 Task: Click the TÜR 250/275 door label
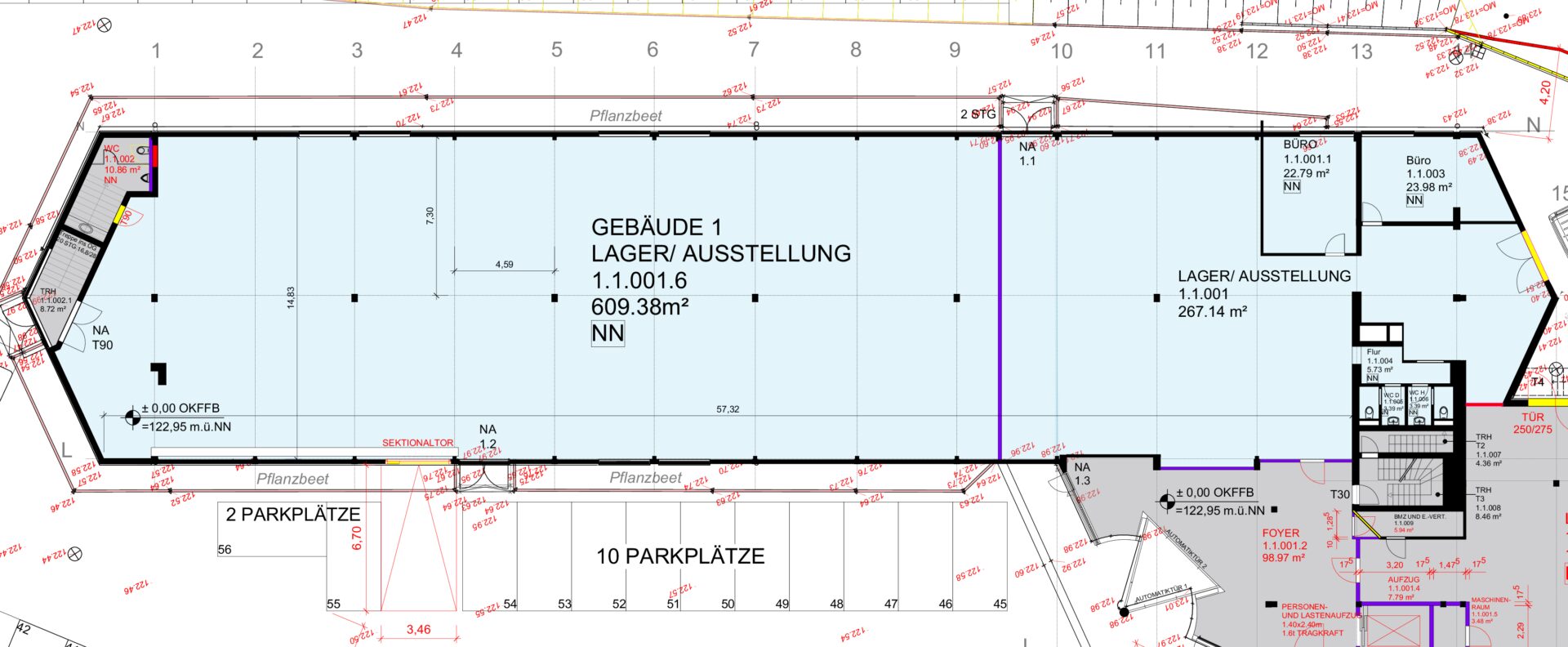(1532, 423)
